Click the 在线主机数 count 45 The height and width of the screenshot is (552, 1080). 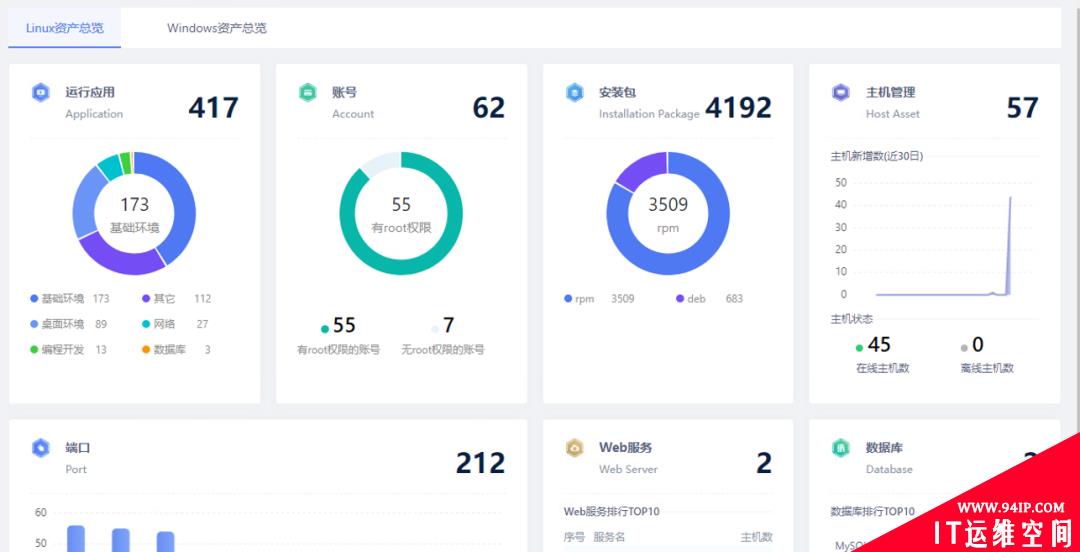(x=879, y=345)
